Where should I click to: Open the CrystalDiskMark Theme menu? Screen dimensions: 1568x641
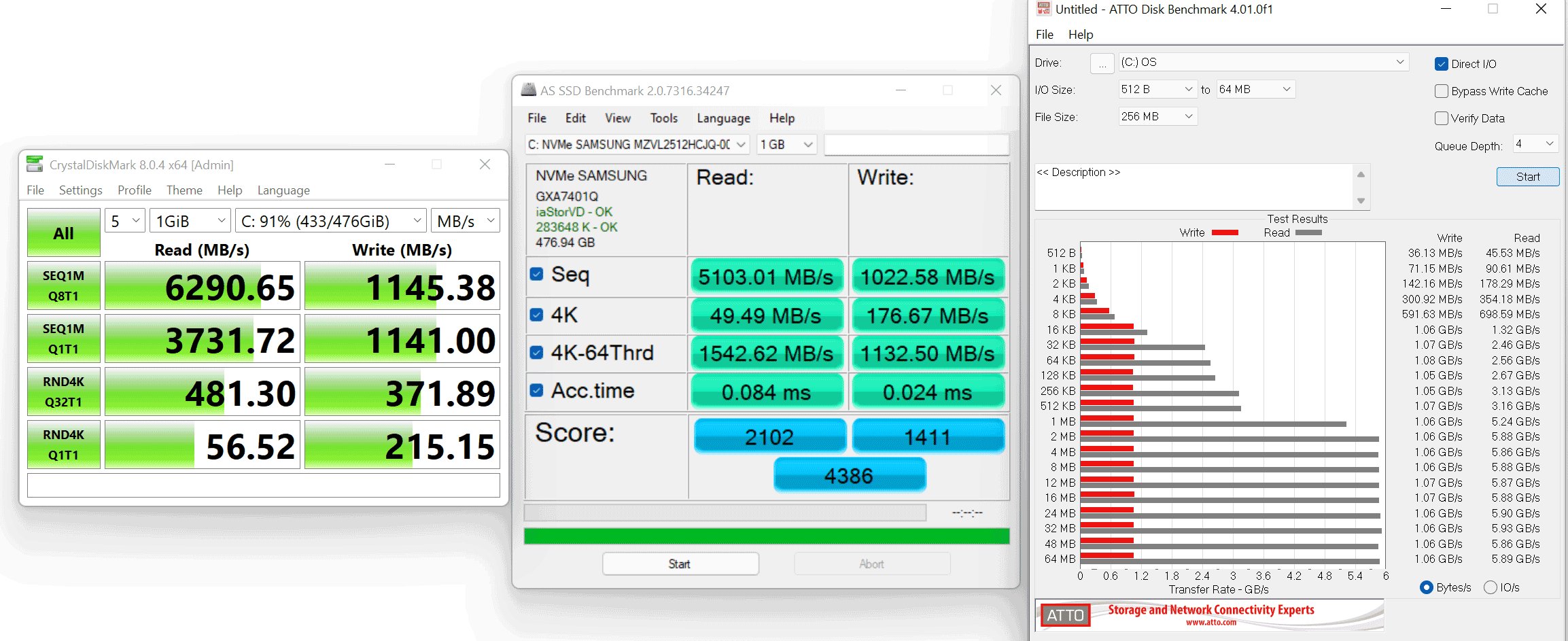click(184, 190)
